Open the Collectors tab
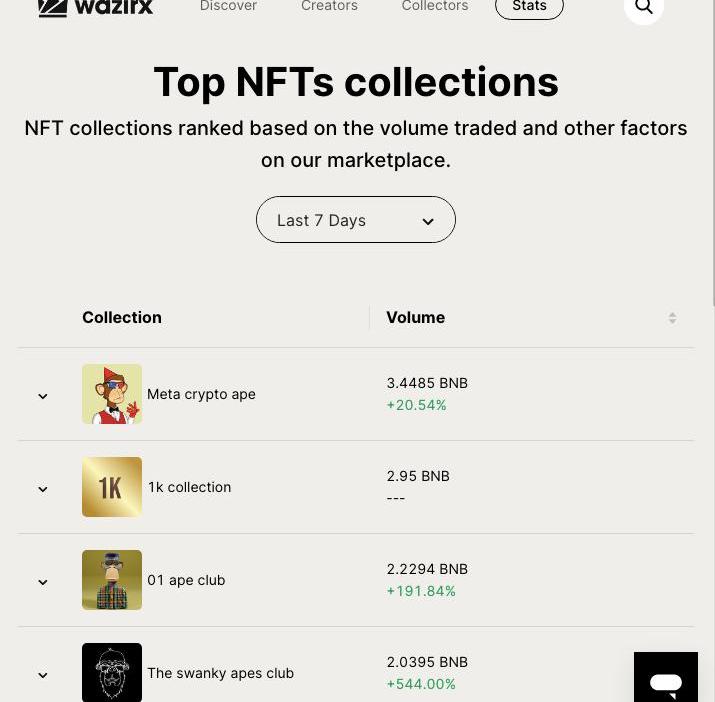715x702 pixels. coord(434,7)
